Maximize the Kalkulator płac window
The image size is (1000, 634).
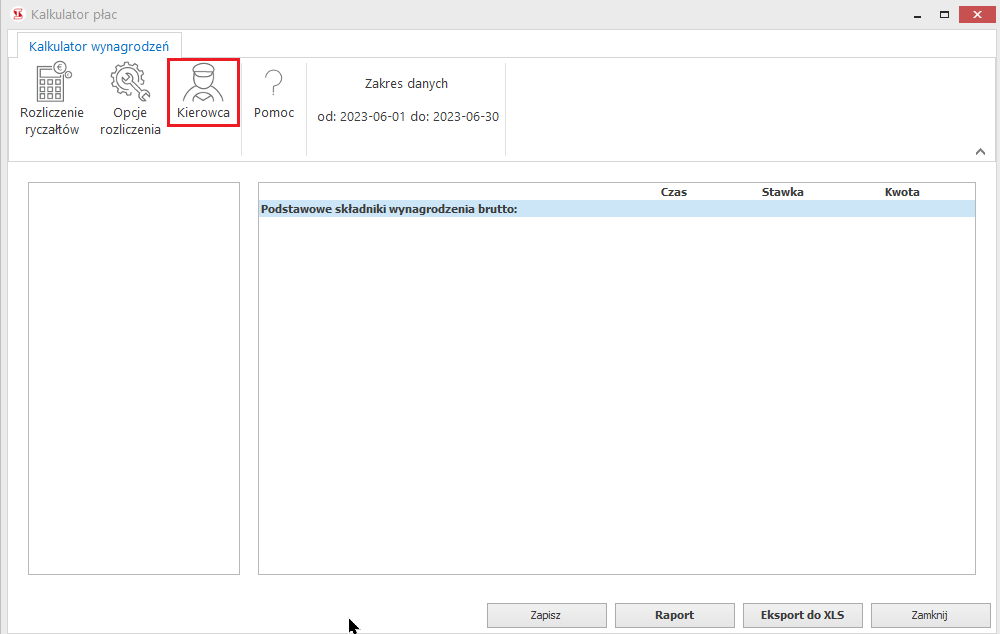point(943,15)
